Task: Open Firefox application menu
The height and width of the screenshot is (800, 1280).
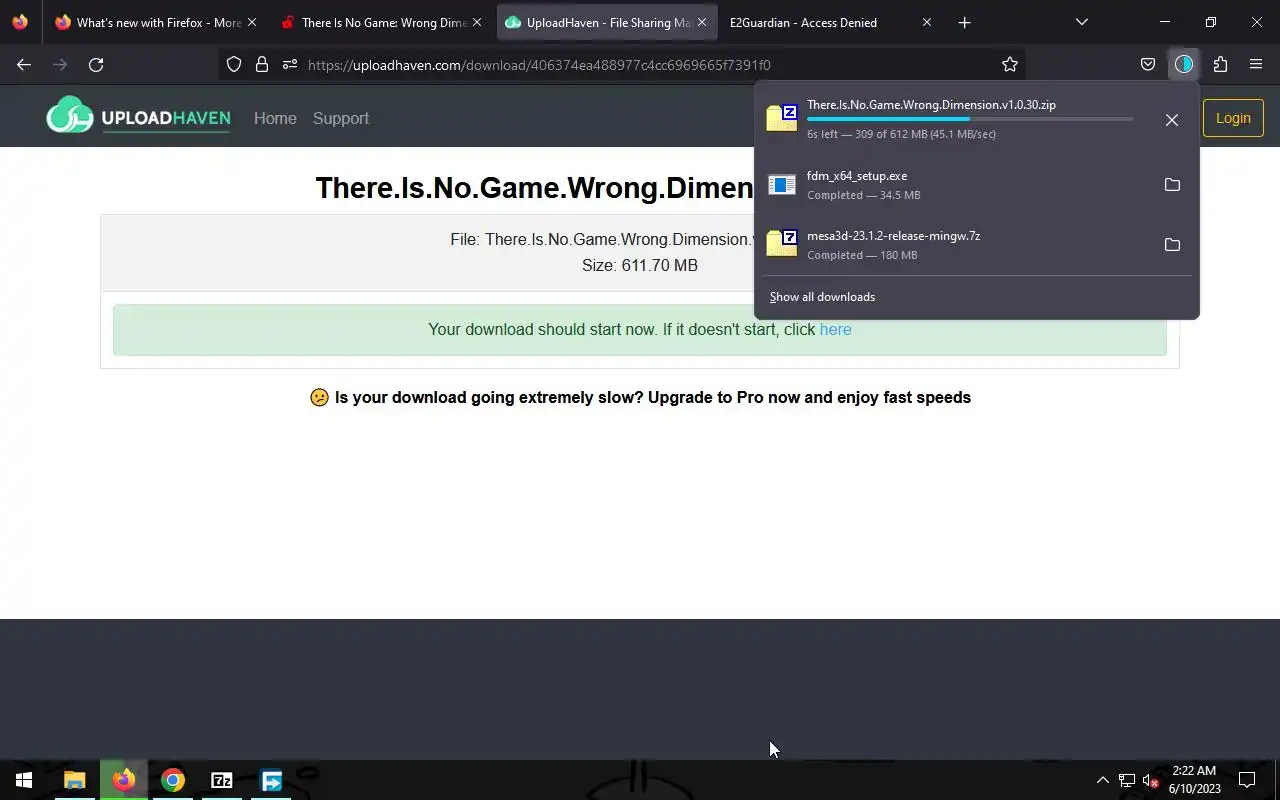Action: click(1256, 64)
